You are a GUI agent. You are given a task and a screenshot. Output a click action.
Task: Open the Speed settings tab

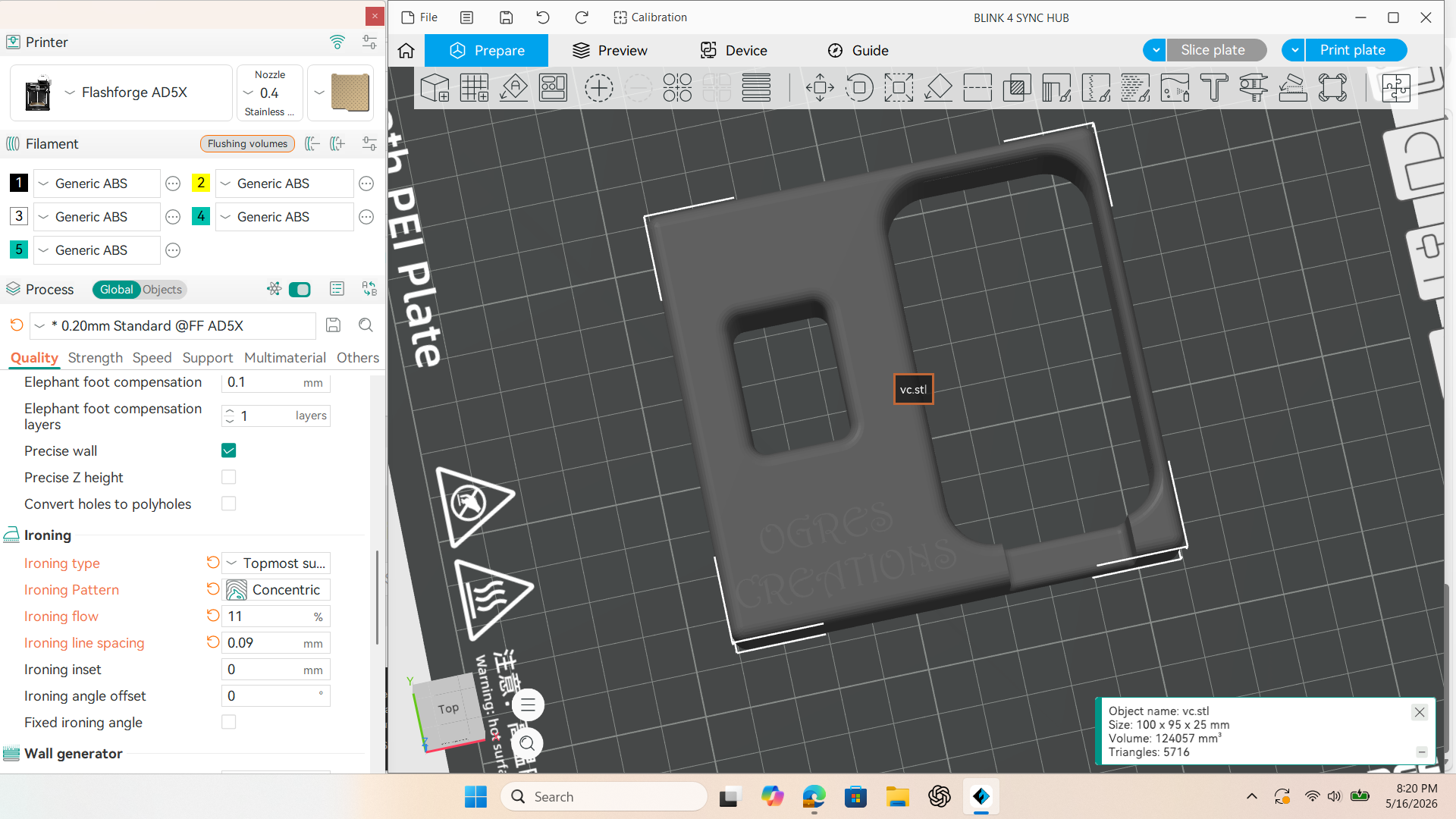pyautogui.click(x=152, y=358)
